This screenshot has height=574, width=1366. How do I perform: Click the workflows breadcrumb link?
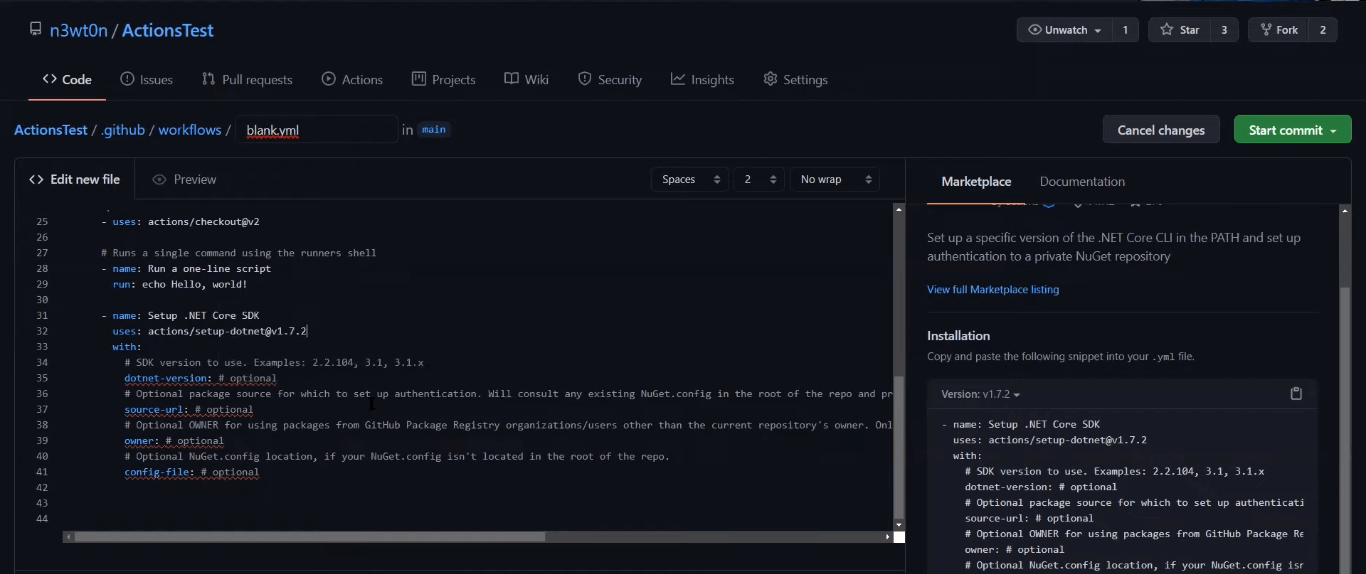point(190,130)
